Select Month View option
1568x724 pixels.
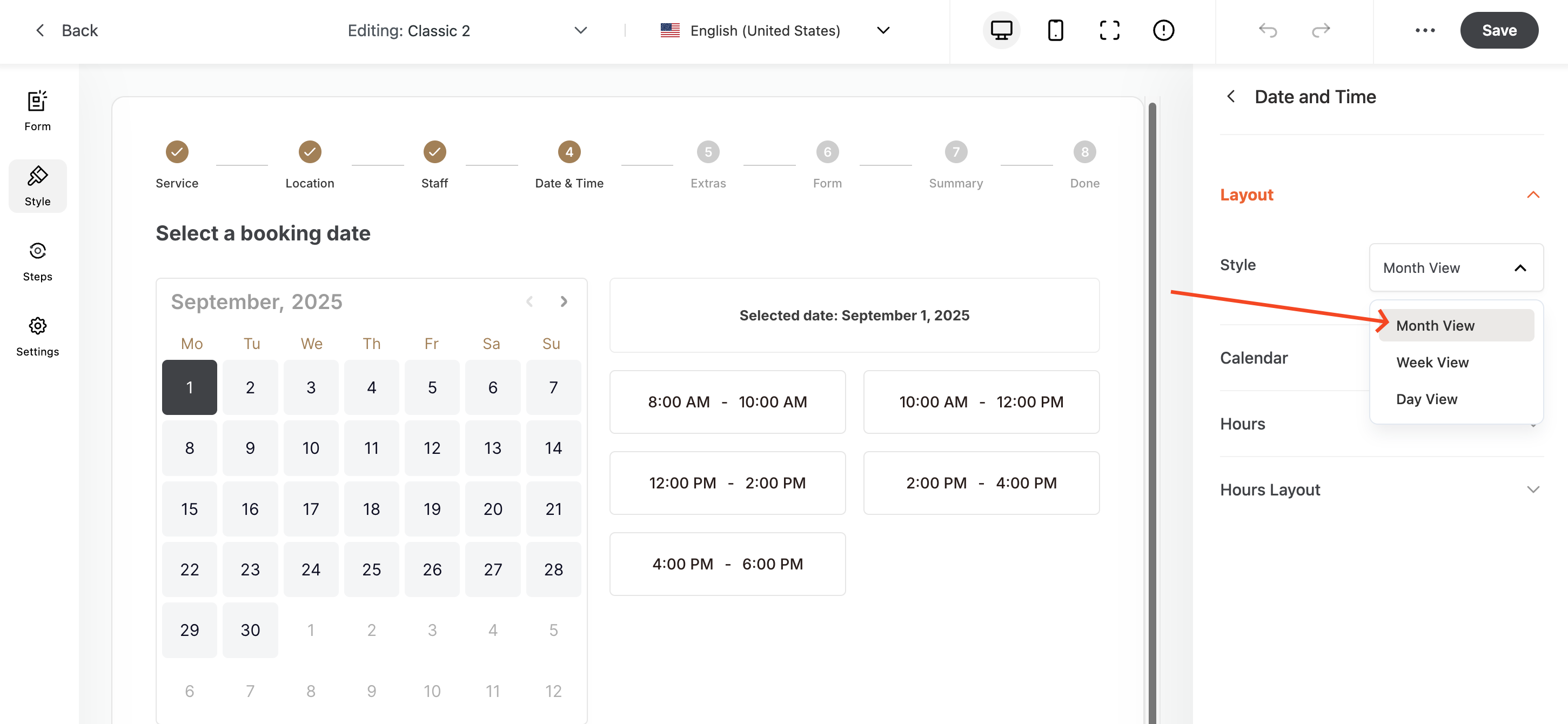pyautogui.click(x=1456, y=326)
